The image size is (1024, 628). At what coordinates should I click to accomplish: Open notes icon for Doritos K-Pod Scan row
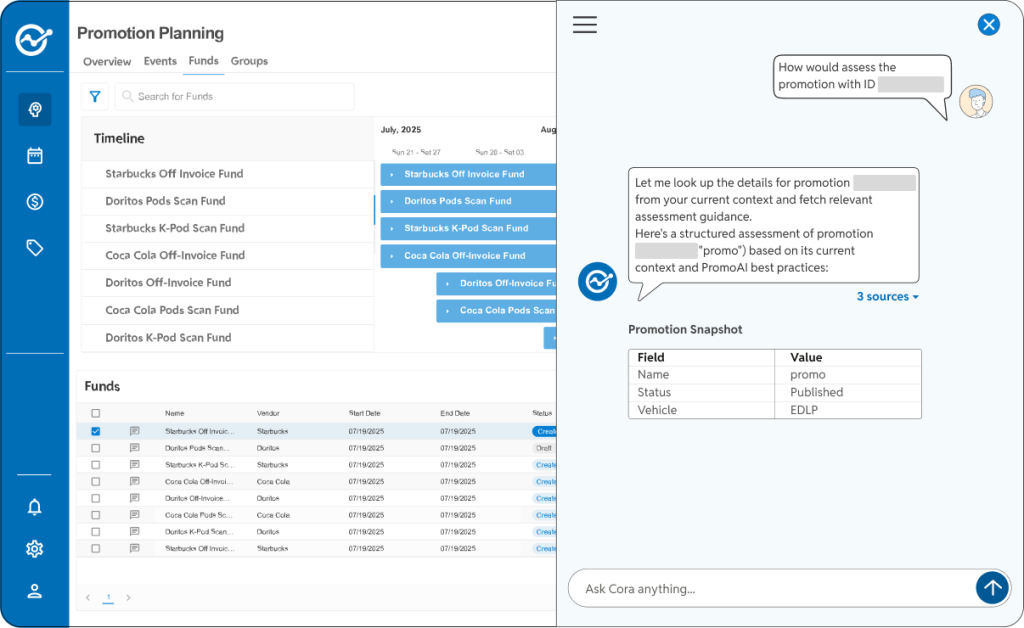pos(135,531)
